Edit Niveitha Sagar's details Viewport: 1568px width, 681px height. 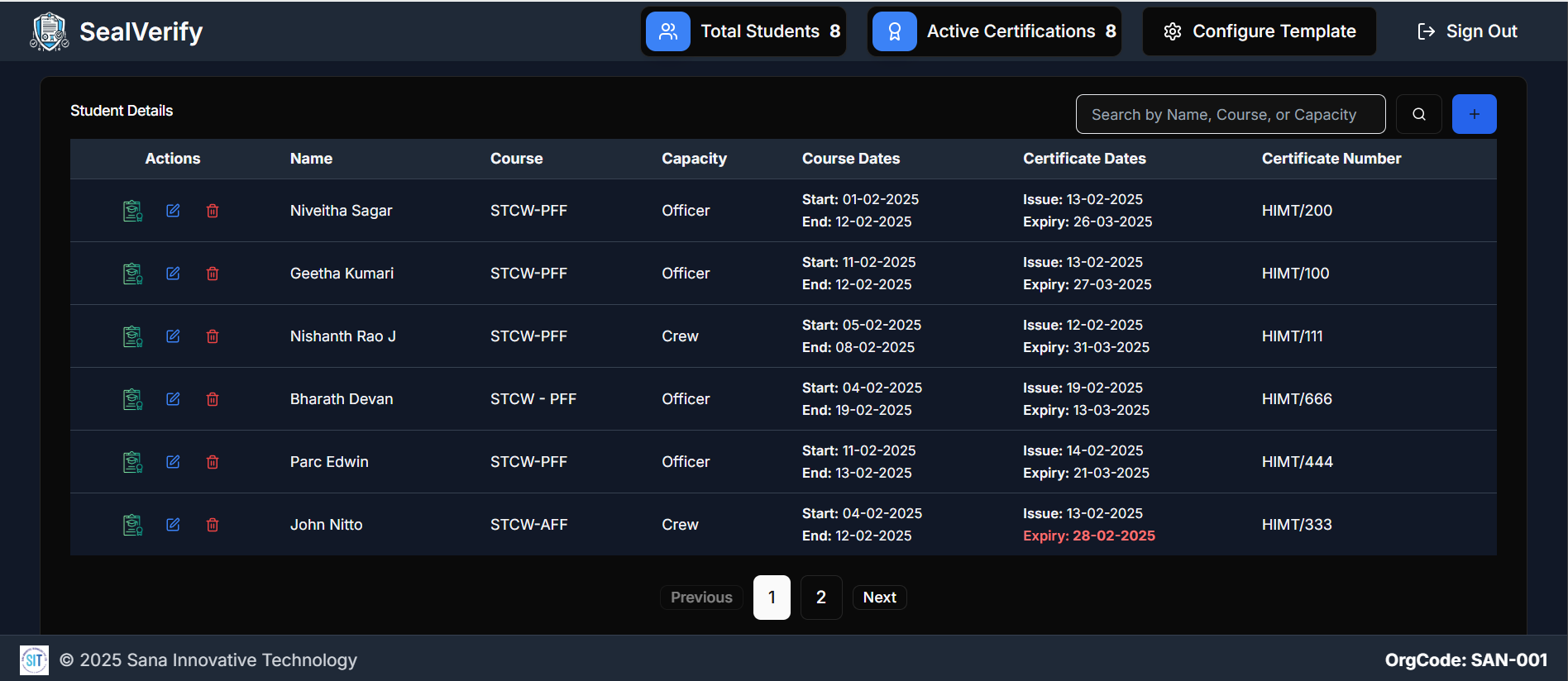point(173,211)
